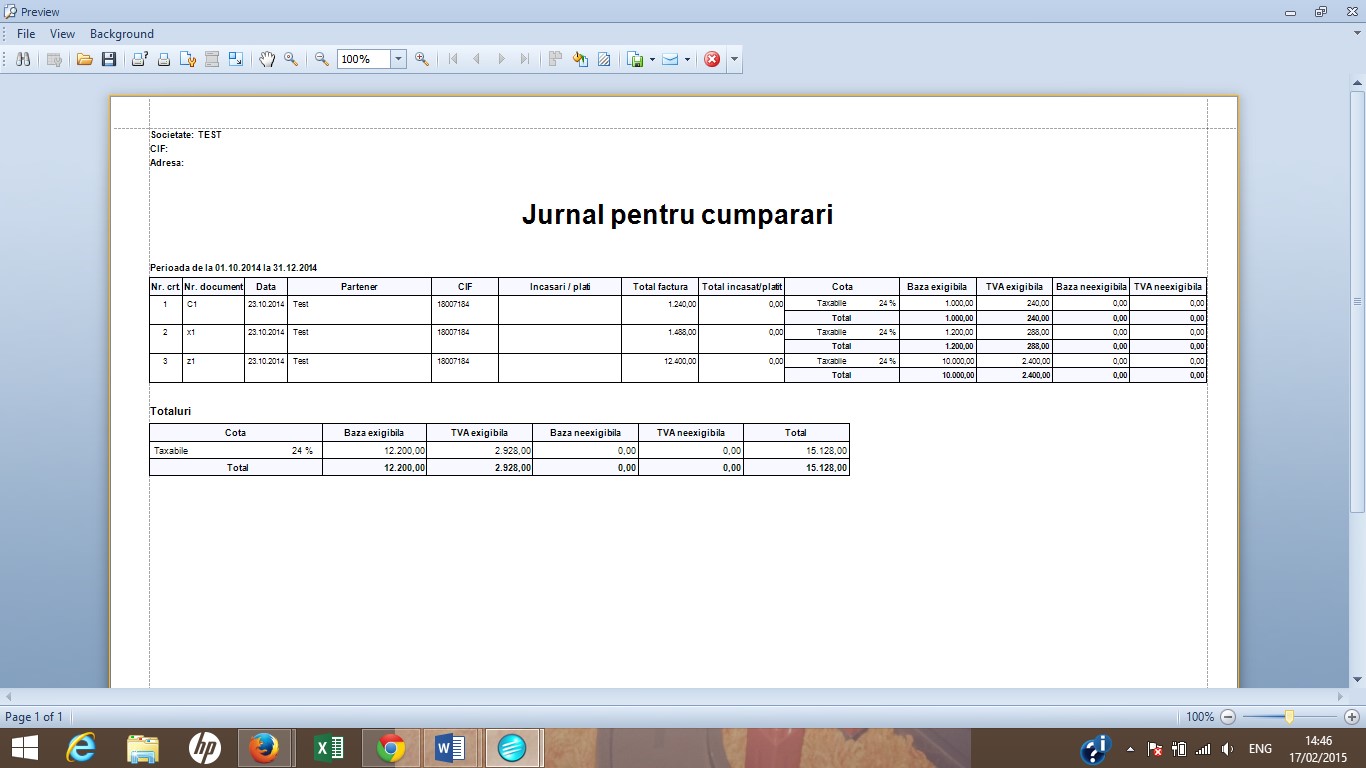This screenshot has height=768, width=1366.
Task: Click the plus button beside zoom slider
Action: [x=1352, y=717]
